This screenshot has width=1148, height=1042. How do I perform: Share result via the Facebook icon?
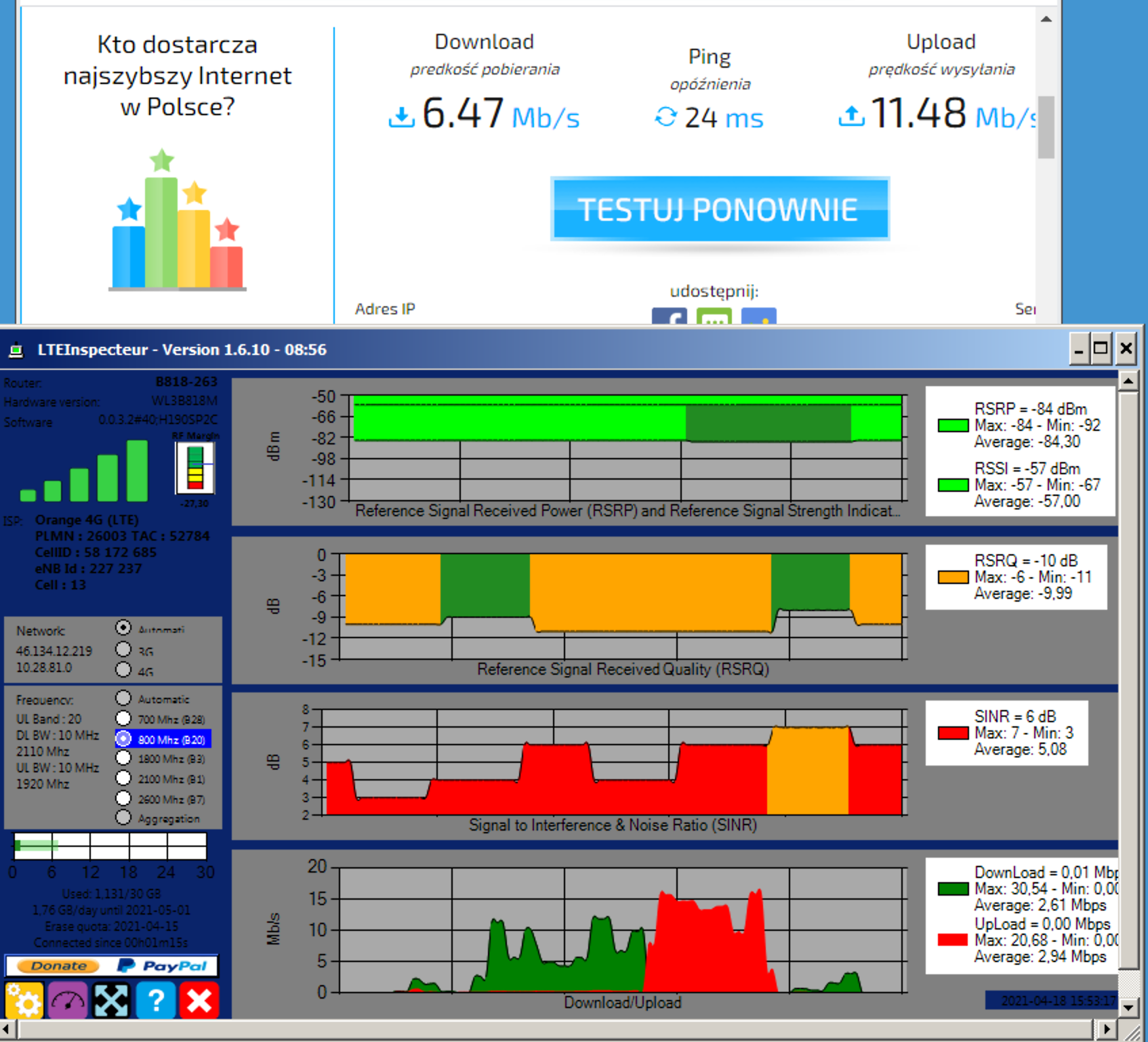669,316
